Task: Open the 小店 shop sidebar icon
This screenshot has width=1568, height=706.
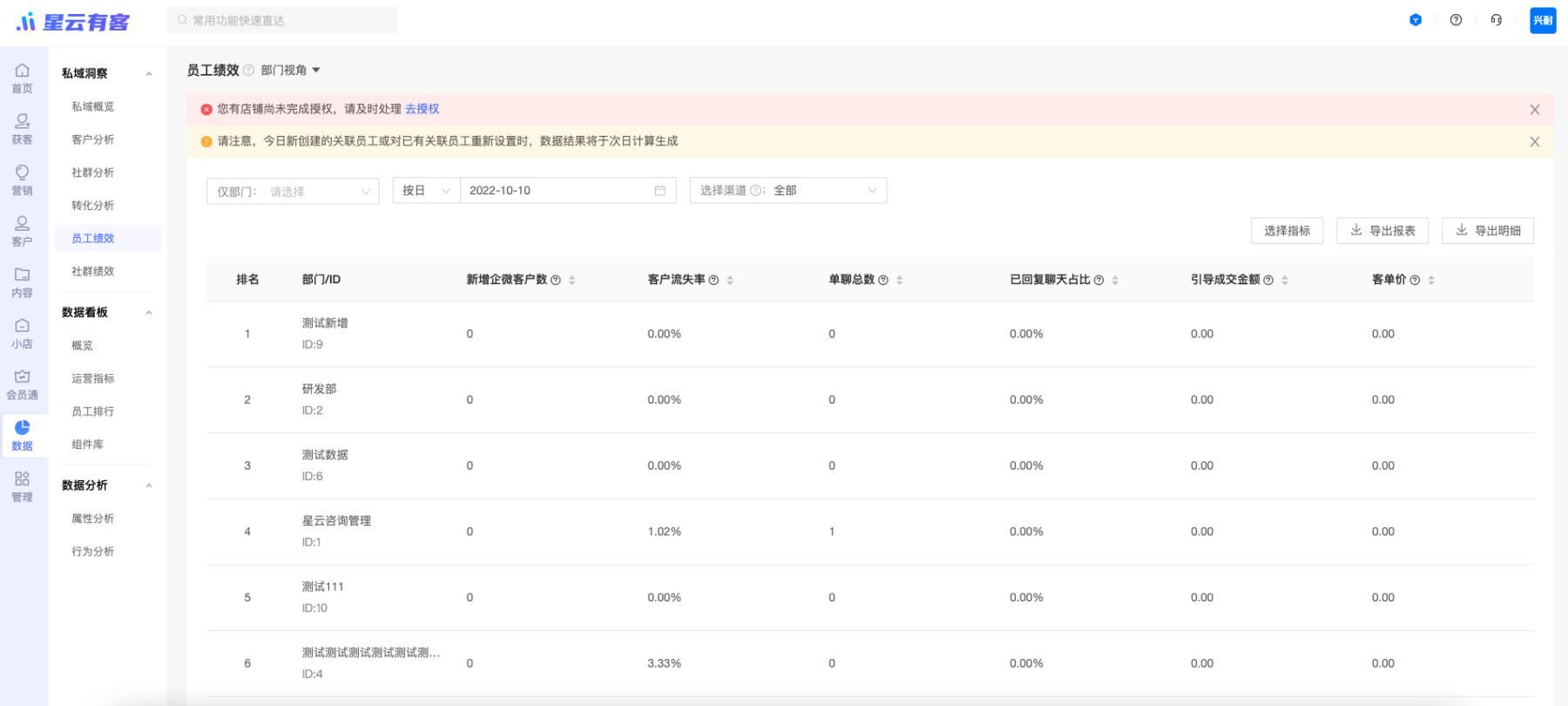Action: (x=23, y=333)
